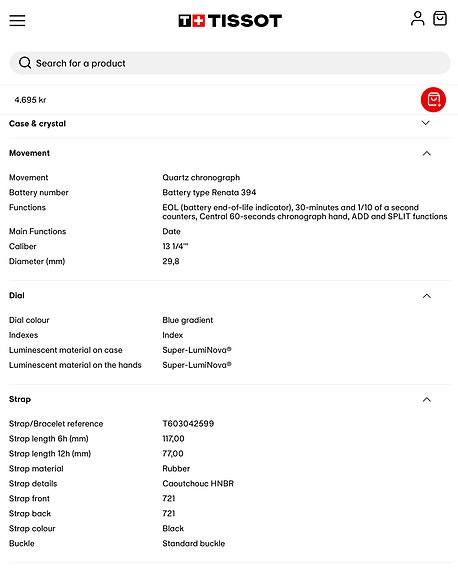This screenshot has width=458, height=575.
Task: Collapse the Strap section chevron
Action: point(426,399)
